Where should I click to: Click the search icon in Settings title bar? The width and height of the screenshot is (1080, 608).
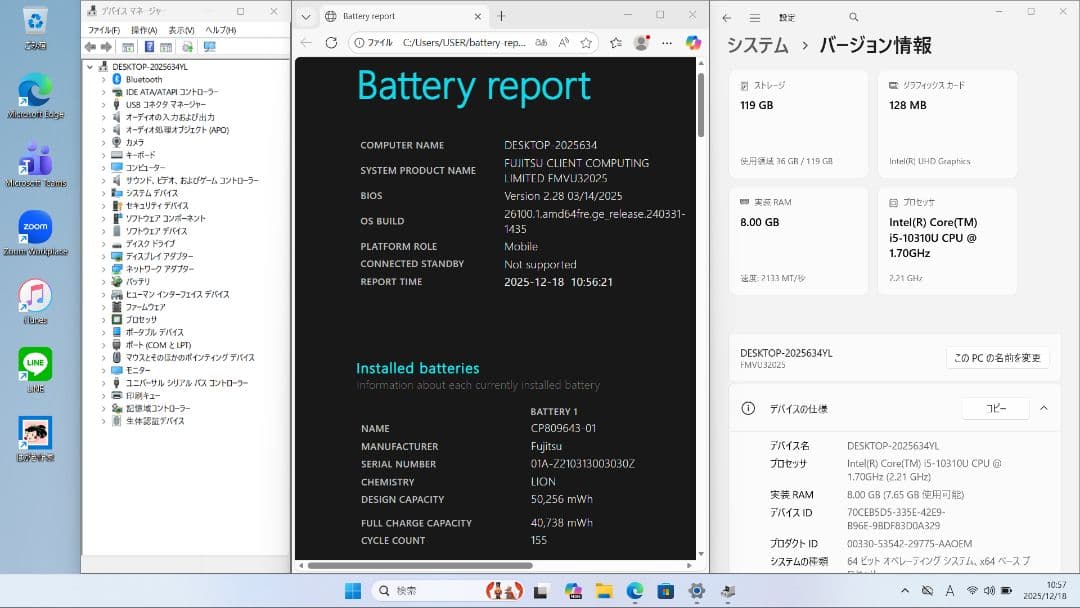click(x=853, y=16)
